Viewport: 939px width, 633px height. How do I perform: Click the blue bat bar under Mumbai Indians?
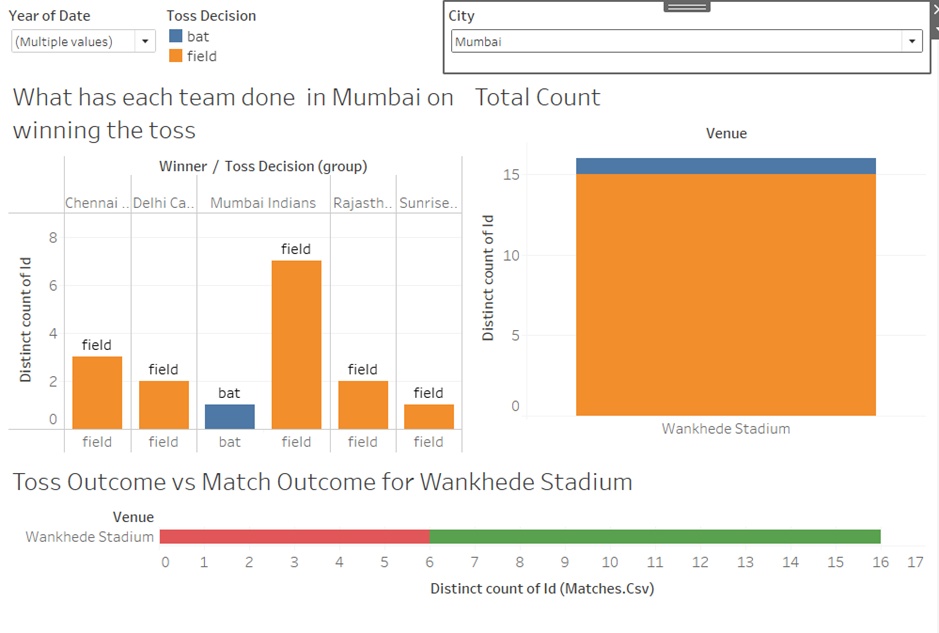(229, 405)
